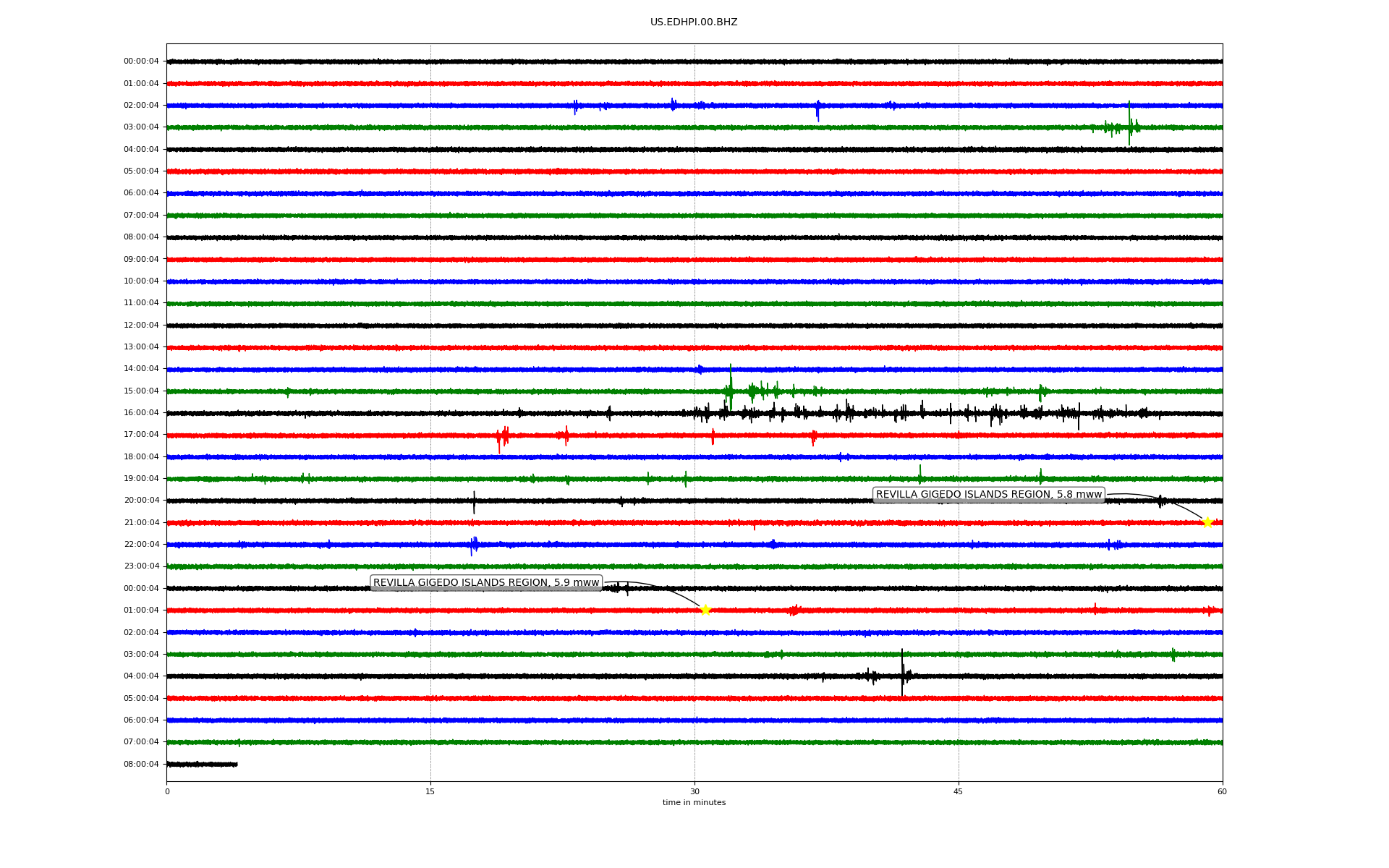
Task: Click the blue spike near minute 37 on upper 02:00:04 trace
Action: tap(817, 110)
